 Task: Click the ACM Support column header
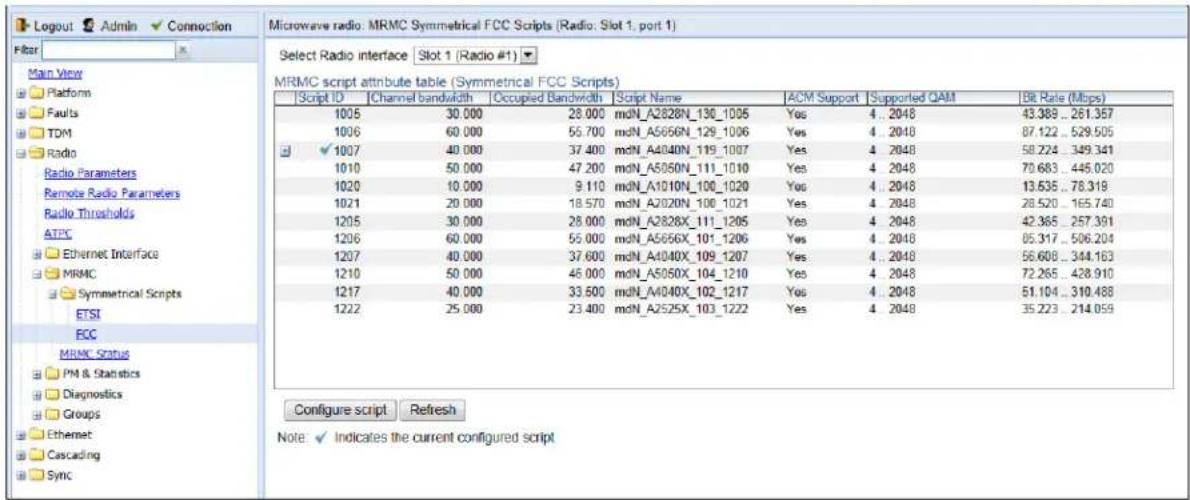(826, 99)
